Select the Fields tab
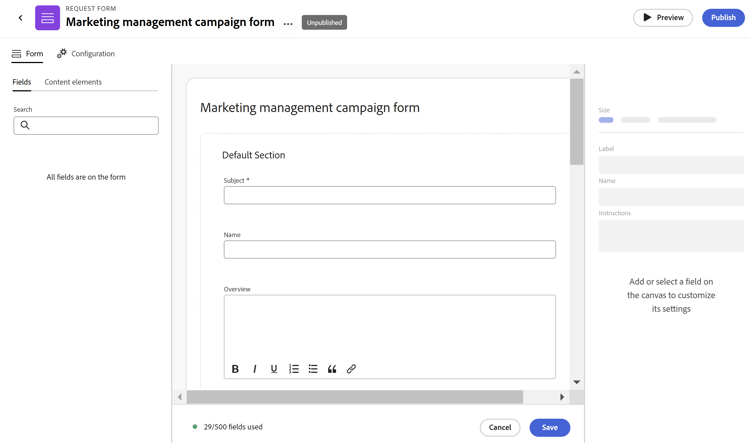The image size is (750, 443). tap(22, 82)
